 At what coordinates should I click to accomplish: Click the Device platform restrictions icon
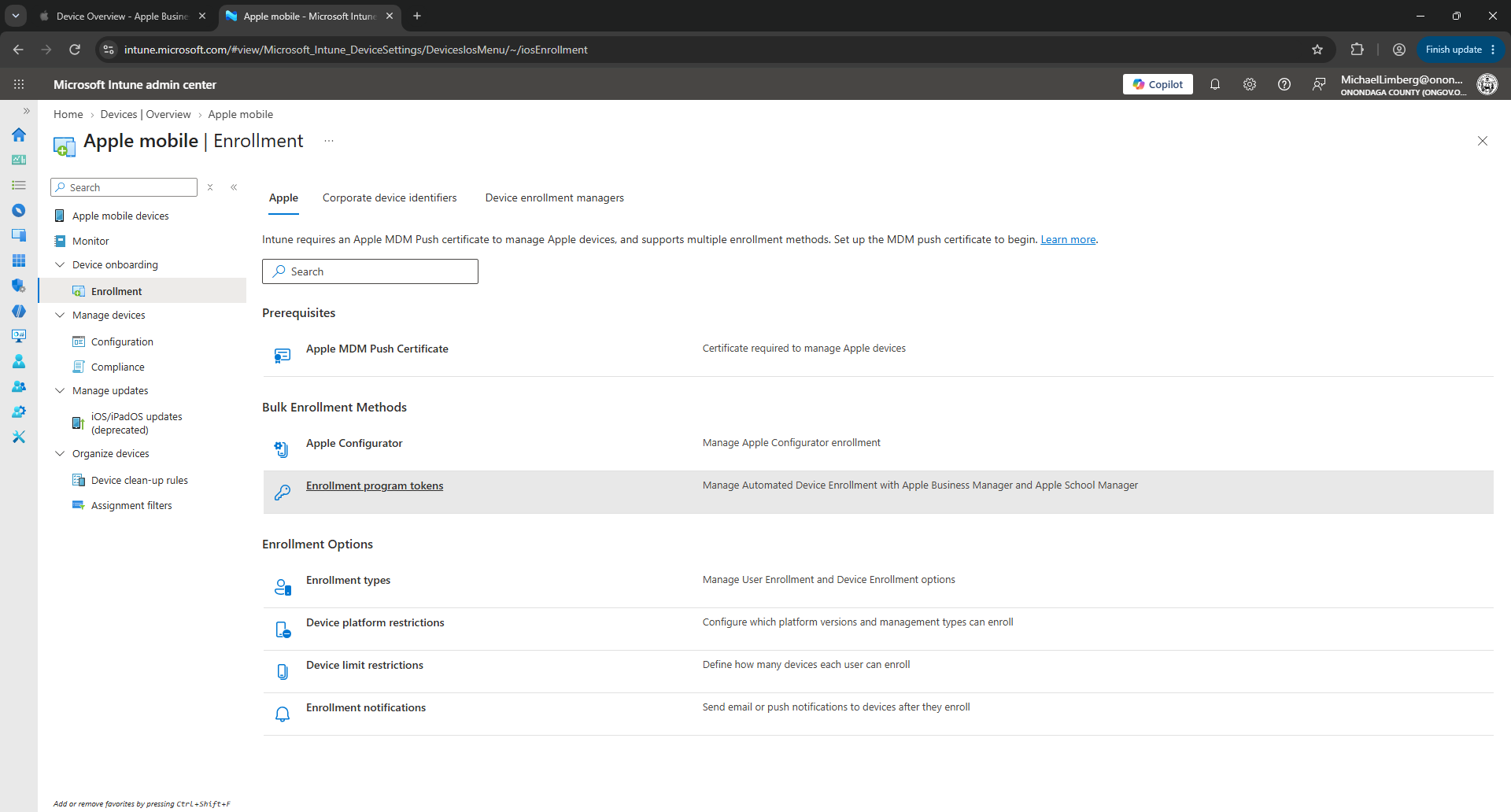[283, 629]
